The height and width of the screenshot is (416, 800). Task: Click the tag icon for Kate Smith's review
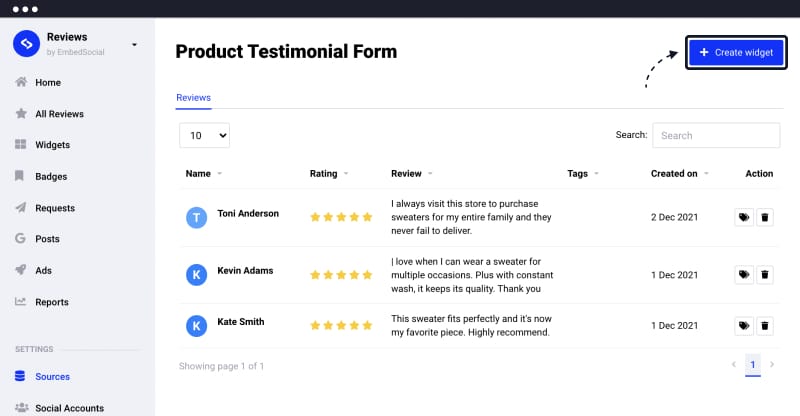pos(744,326)
